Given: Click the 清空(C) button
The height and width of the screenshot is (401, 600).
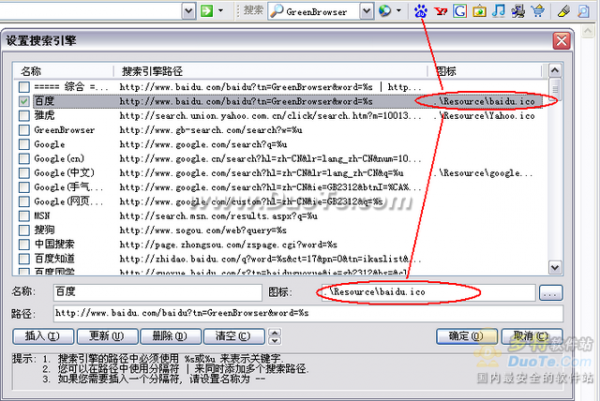Looking at the screenshot, I should pyautogui.click(x=234, y=336).
